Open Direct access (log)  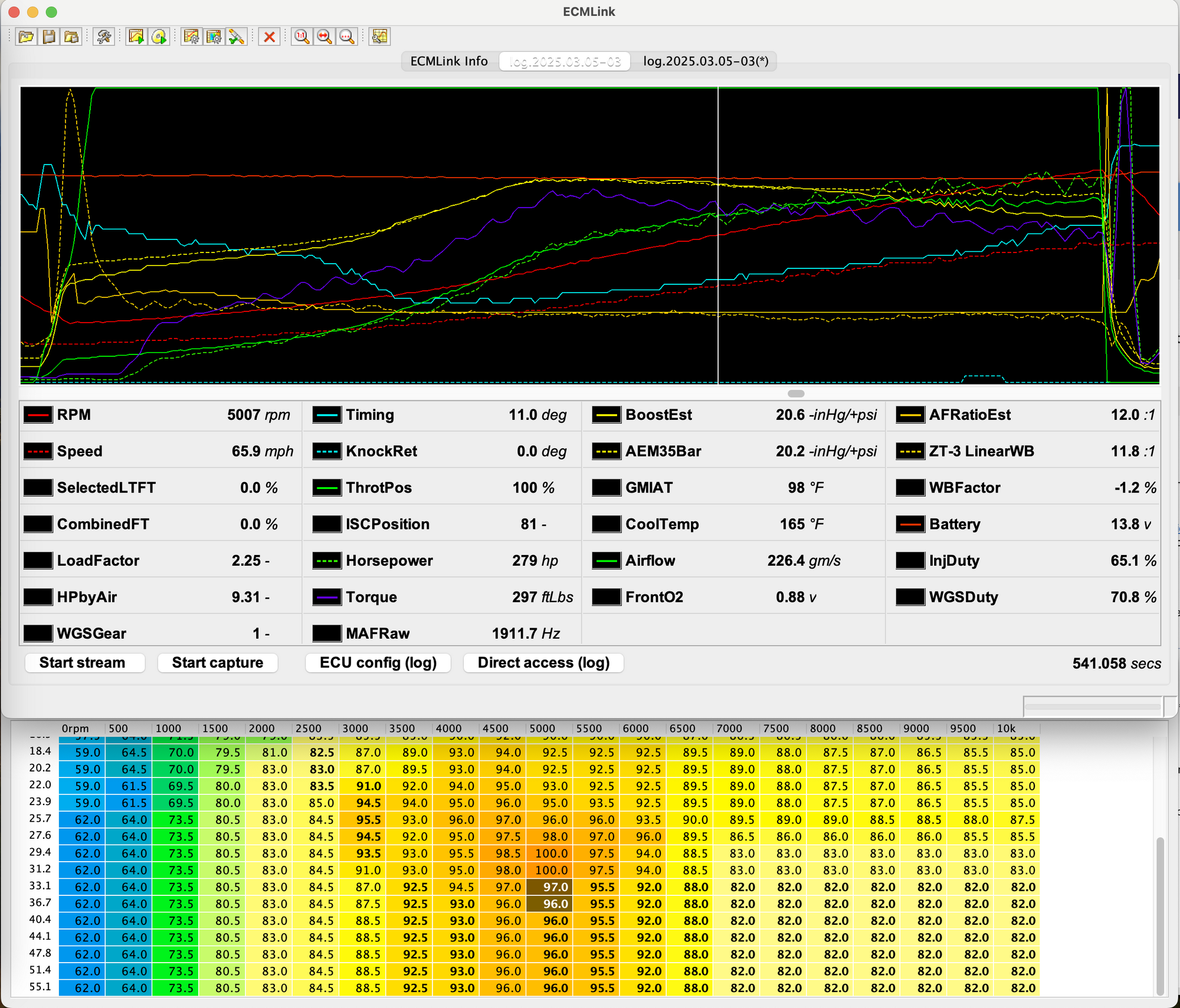543,662
